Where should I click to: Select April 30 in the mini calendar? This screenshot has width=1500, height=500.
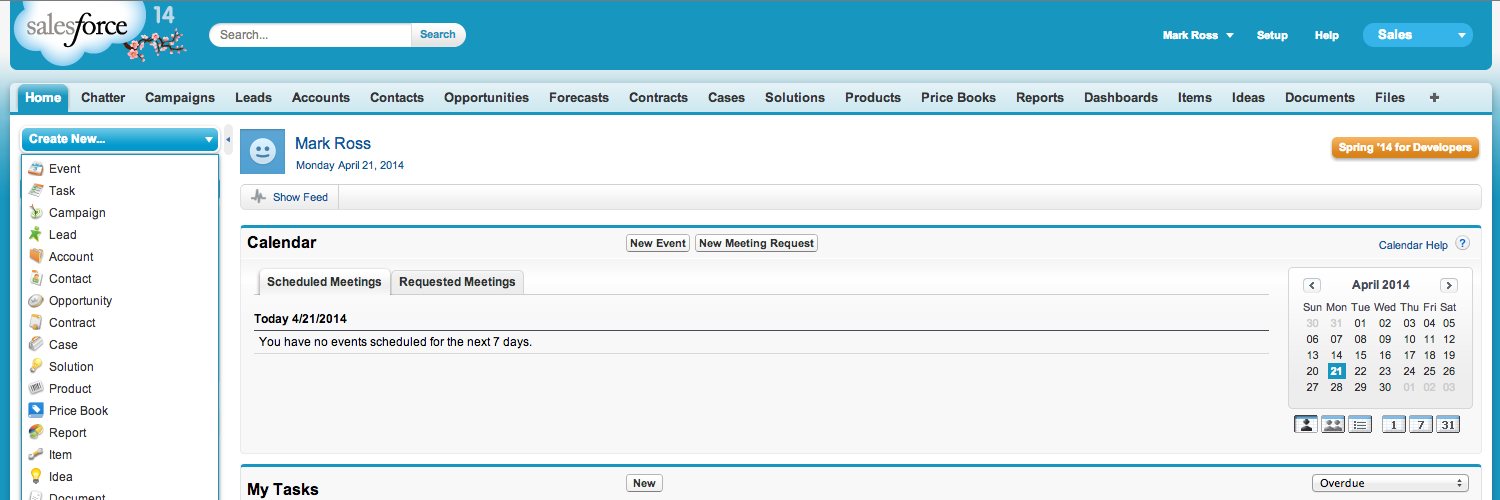click(1385, 387)
